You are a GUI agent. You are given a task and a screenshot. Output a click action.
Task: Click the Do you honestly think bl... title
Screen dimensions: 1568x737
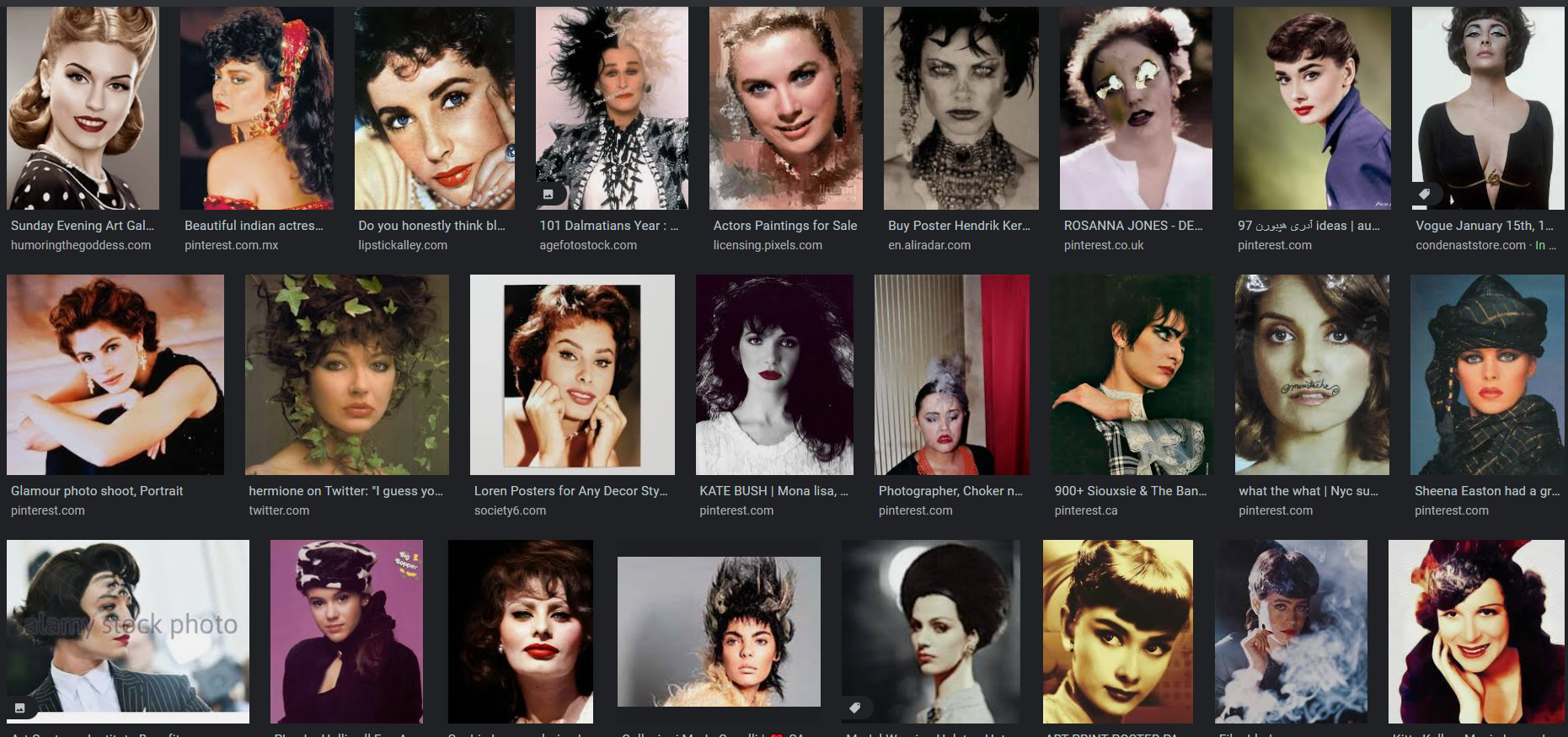[x=431, y=226]
